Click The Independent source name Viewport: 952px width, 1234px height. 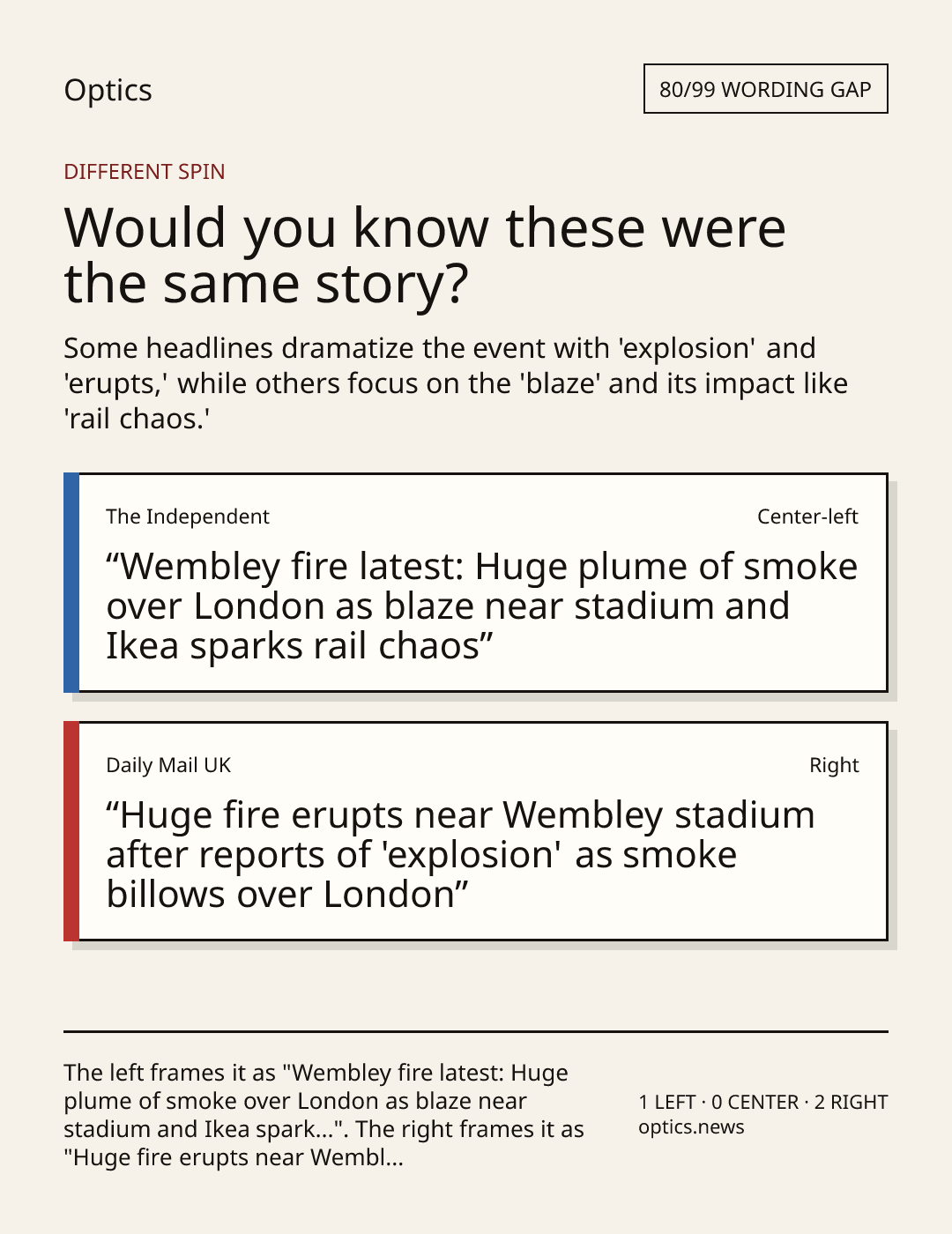[x=188, y=517]
